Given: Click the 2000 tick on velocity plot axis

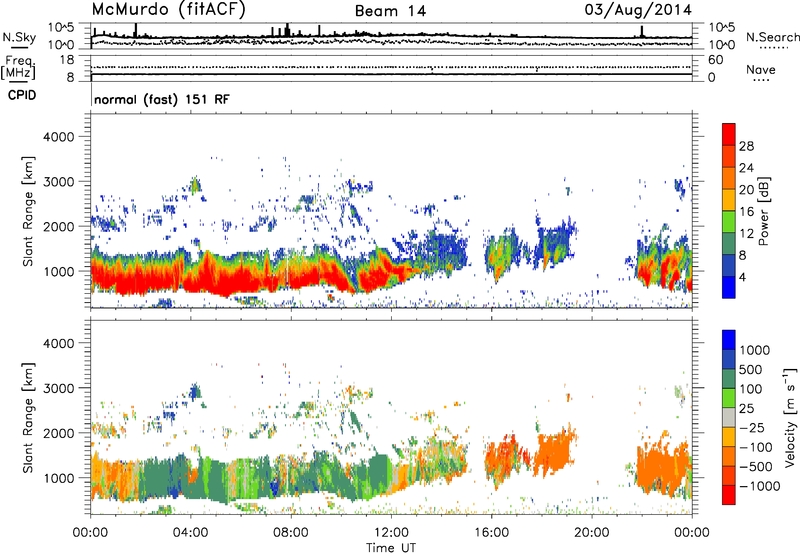Looking at the screenshot, I should [x=59, y=433].
